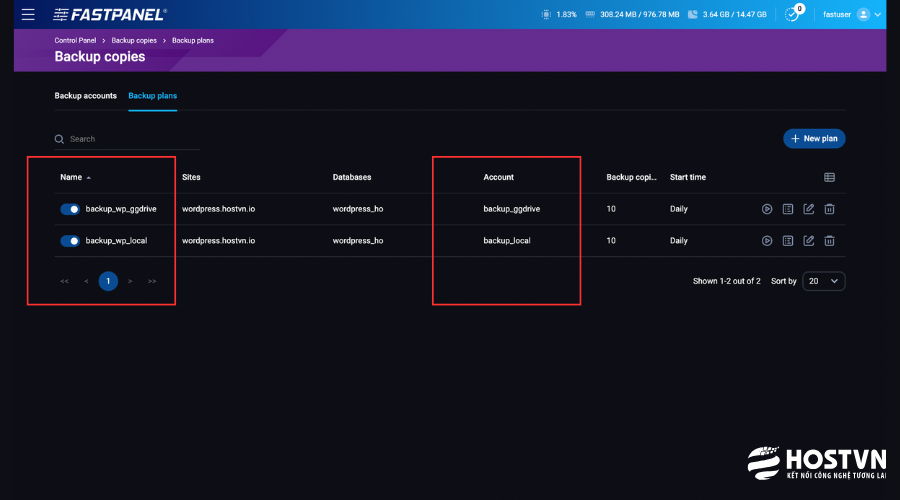View backup list for backup_wp_ggdrive
This screenshot has width=900, height=500.
pos(788,209)
